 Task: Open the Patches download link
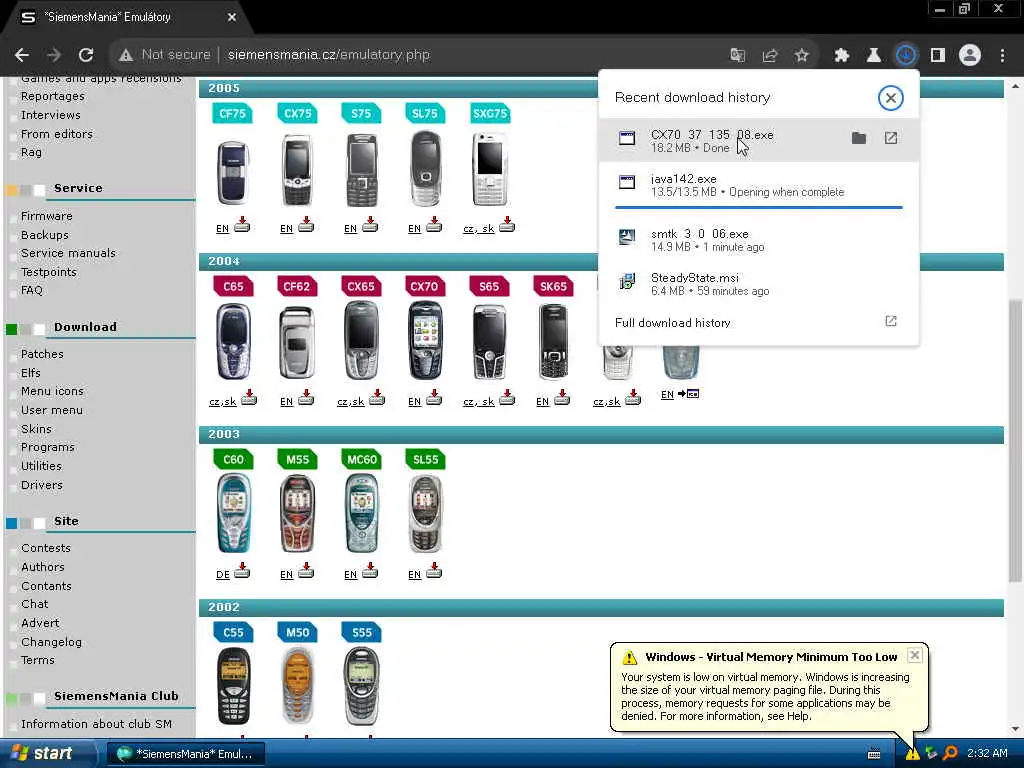point(42,354)
